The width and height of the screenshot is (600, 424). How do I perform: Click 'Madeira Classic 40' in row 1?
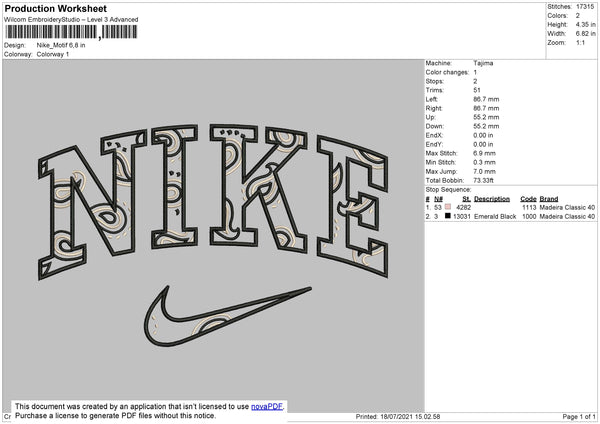coord(567,207)
